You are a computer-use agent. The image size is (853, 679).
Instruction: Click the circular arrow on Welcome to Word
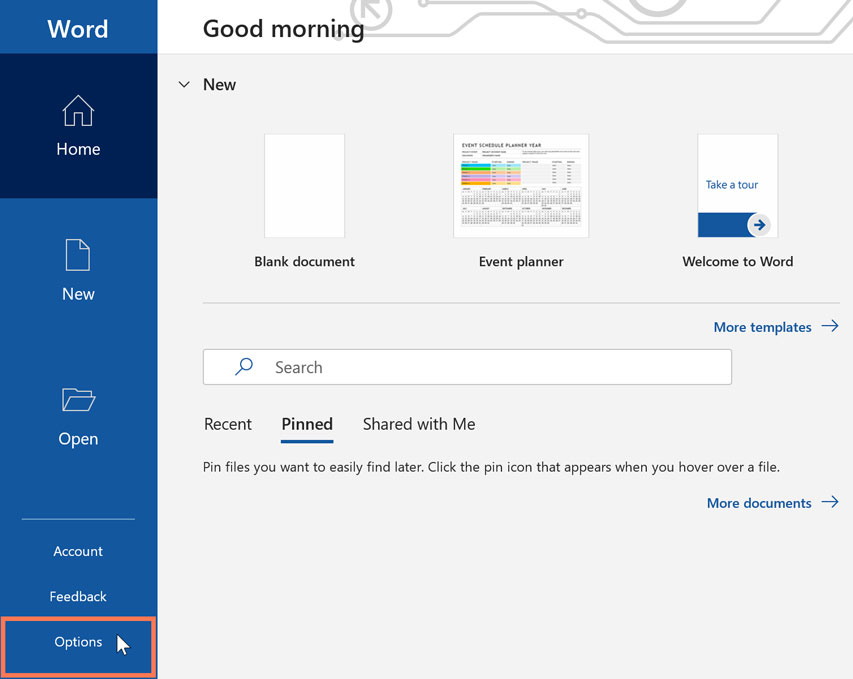(x=758, y=225)
